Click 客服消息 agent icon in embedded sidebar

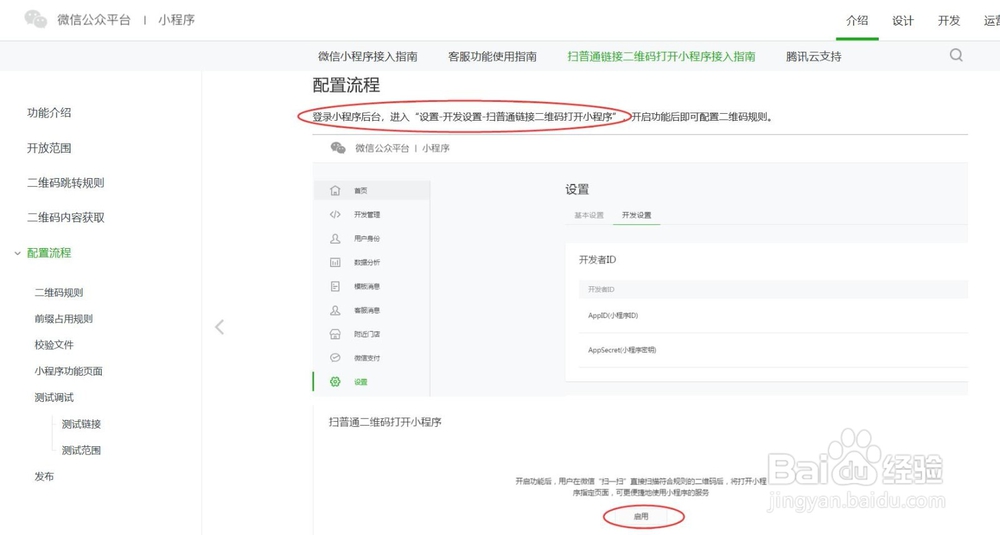pos(335,310)
